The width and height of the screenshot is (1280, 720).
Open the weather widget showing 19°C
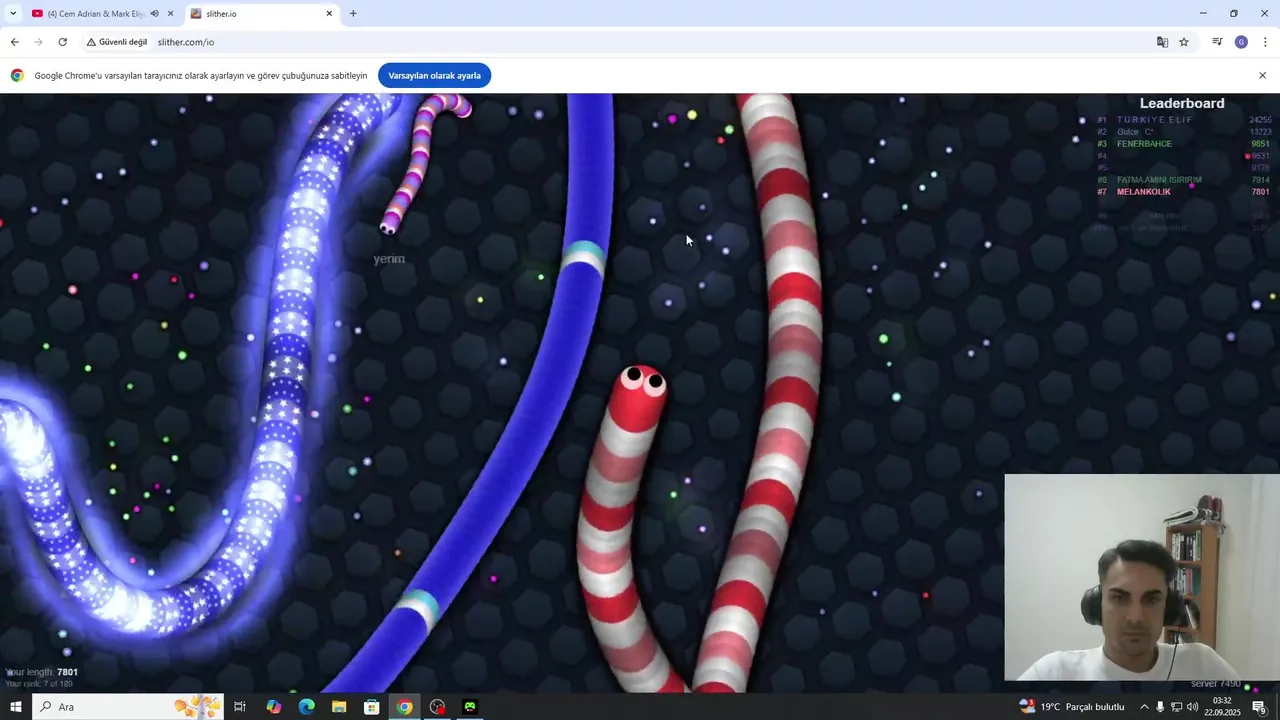1072,707
